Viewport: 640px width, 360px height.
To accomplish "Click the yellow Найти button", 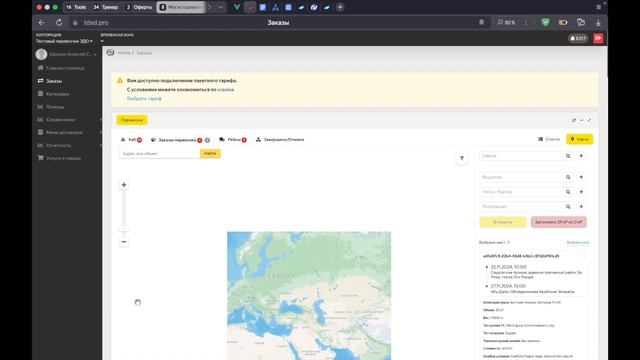I will point(210,153).
